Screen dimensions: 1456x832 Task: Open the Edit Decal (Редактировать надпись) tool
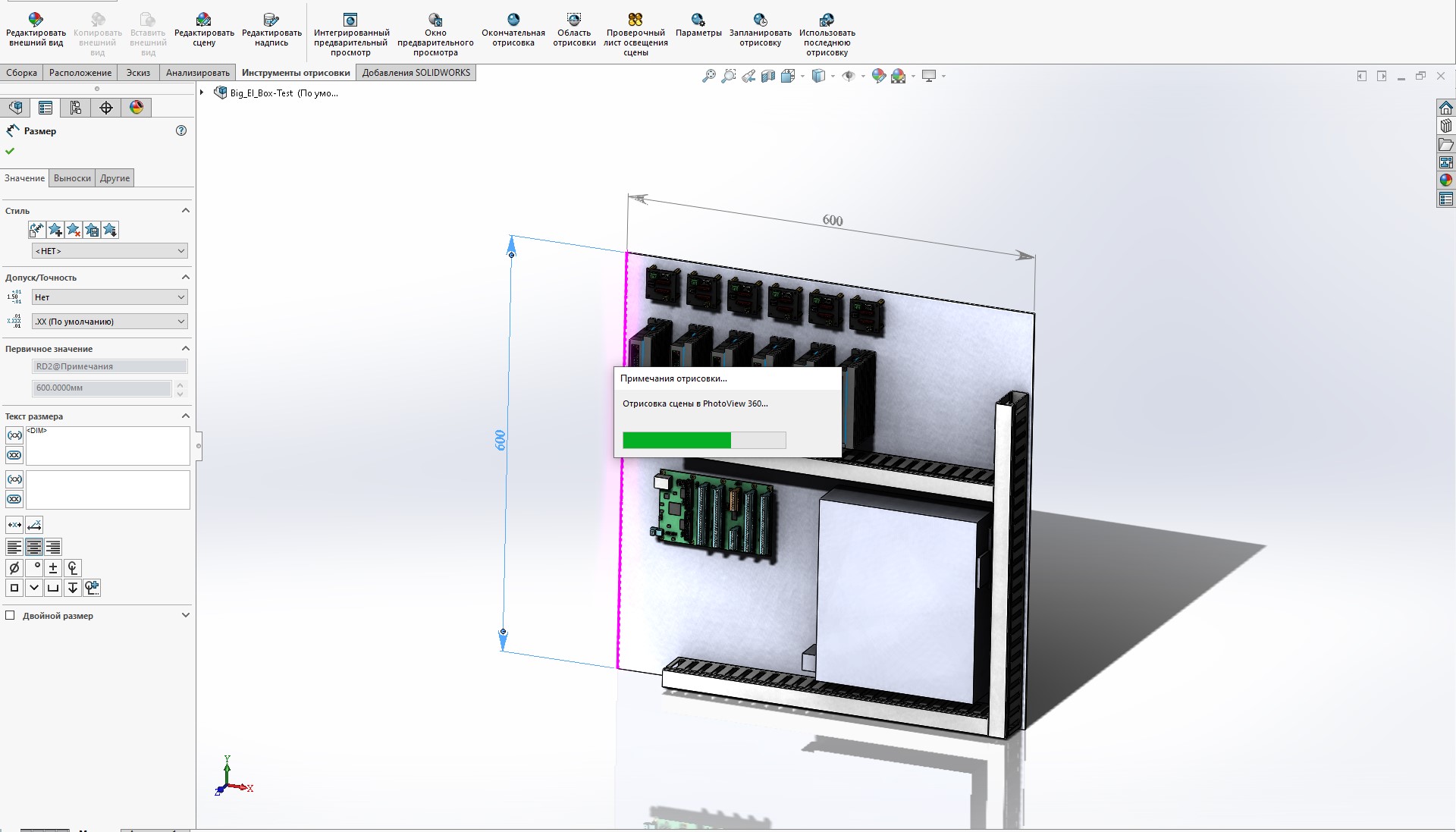click(x=271, y=20)
